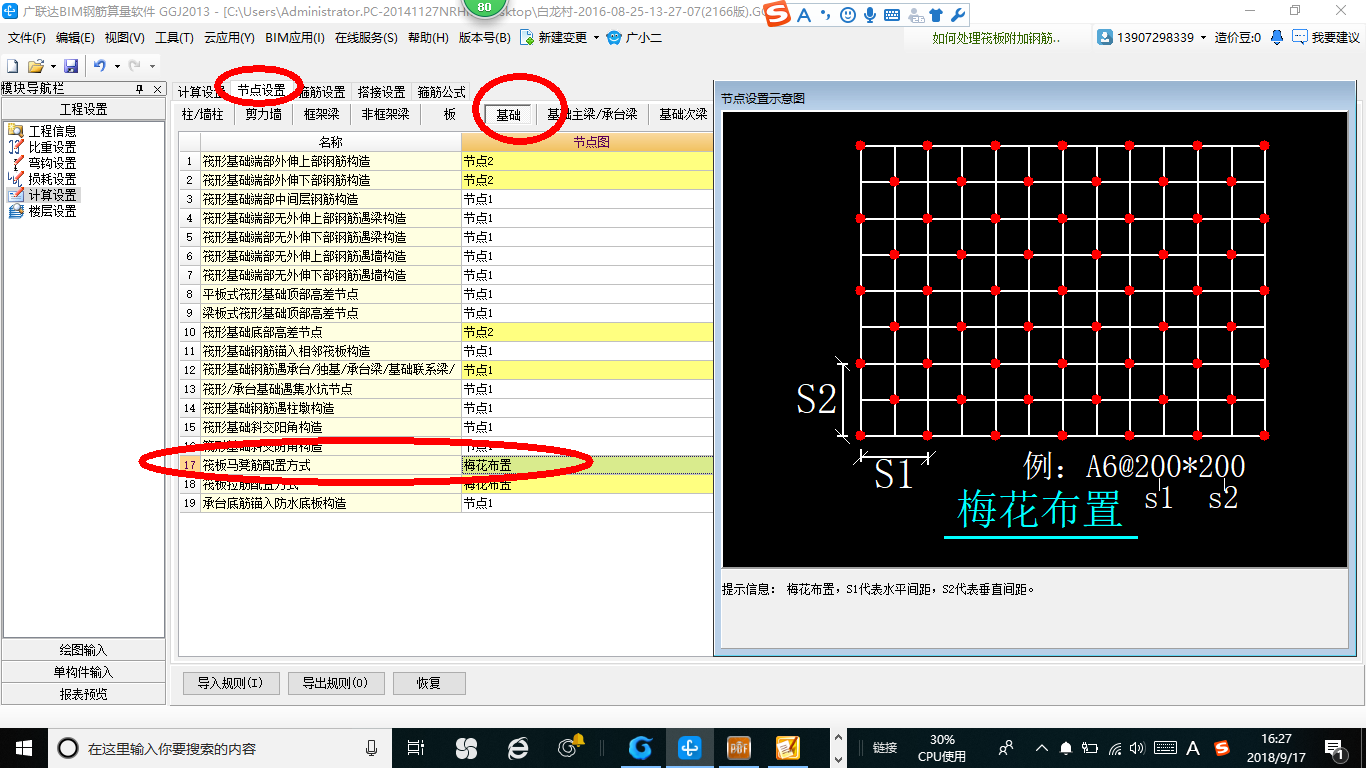Click the 绘图输入 module button
Image resolution: width=1366 pixels, height=768 pixels.
[83, 650]
